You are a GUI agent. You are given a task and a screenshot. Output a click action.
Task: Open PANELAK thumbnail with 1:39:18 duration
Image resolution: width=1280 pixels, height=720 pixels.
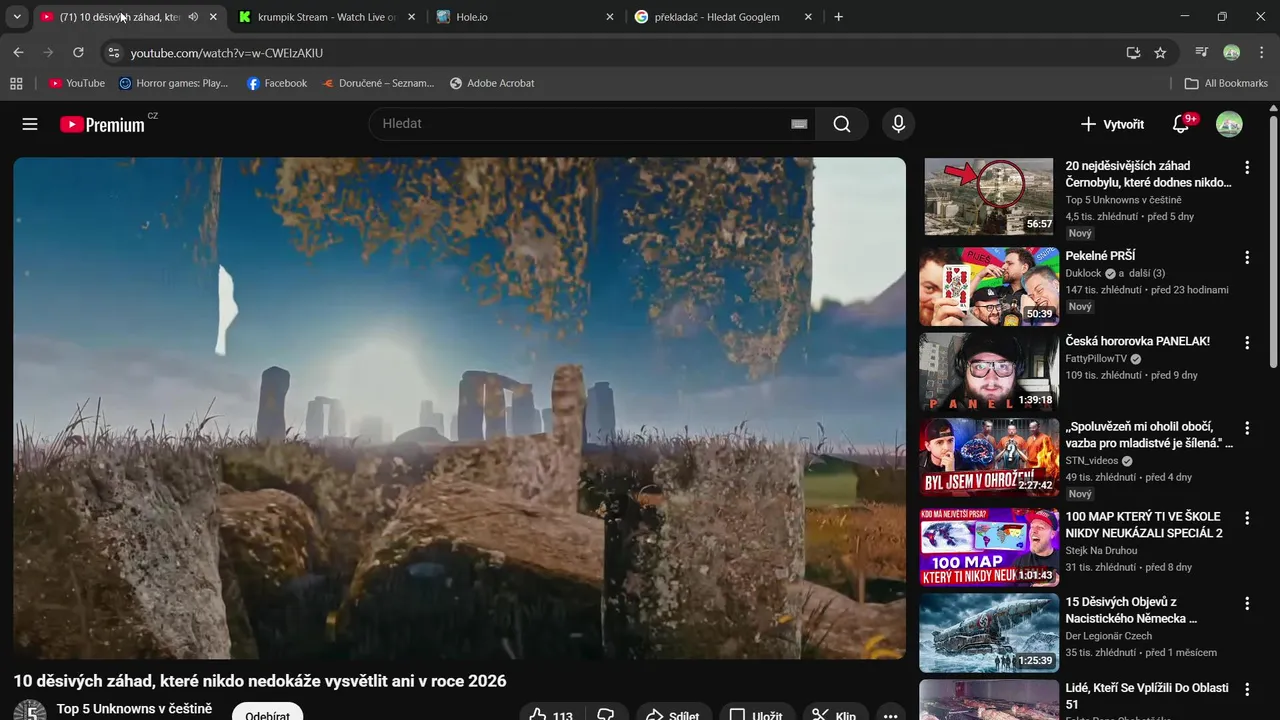tap(989, 372)
